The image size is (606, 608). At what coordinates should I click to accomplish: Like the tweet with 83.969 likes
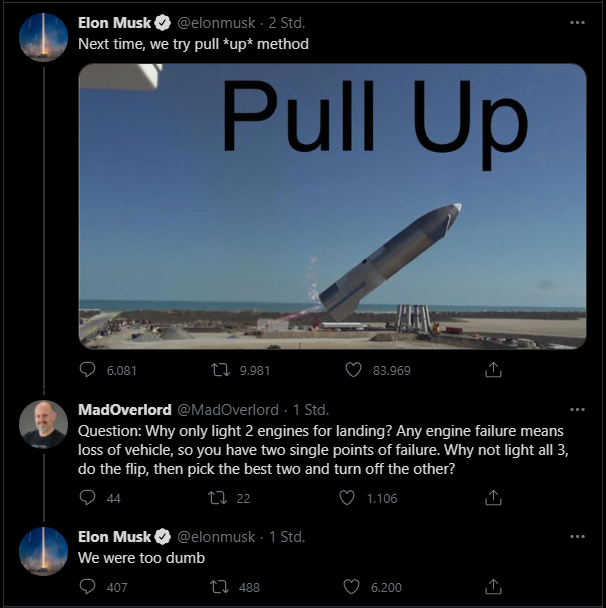point(353,370)
